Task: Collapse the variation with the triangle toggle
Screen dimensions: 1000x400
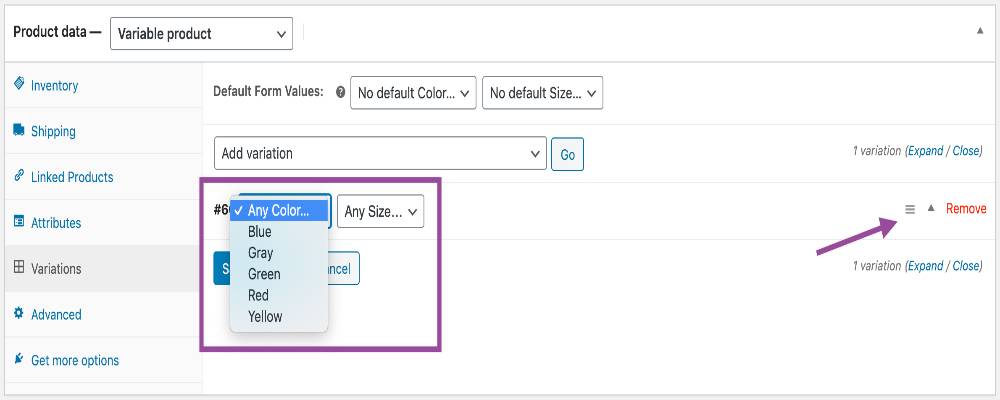Action: coord(931,208)
